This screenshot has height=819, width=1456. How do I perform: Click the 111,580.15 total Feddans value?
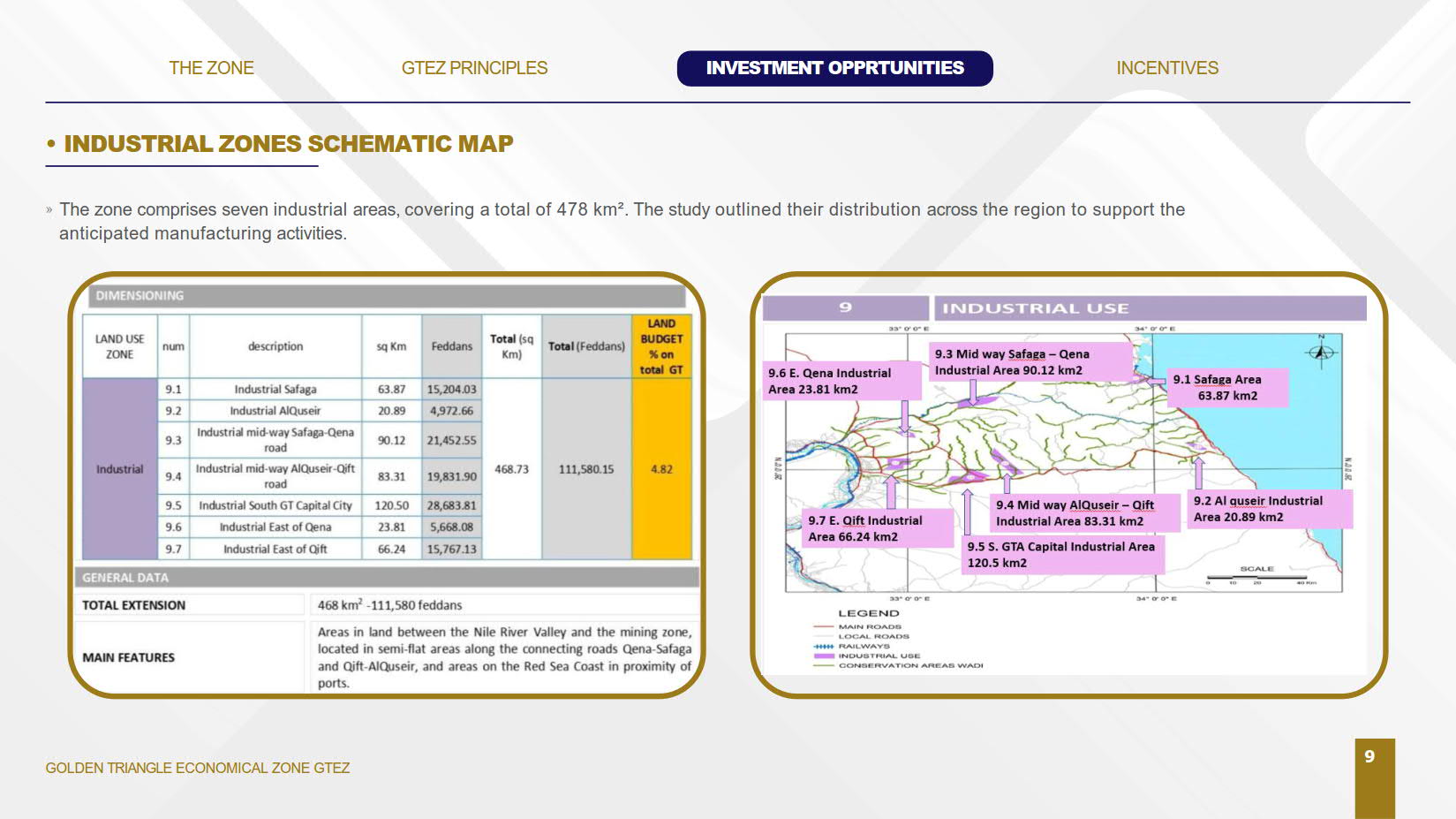586,469
